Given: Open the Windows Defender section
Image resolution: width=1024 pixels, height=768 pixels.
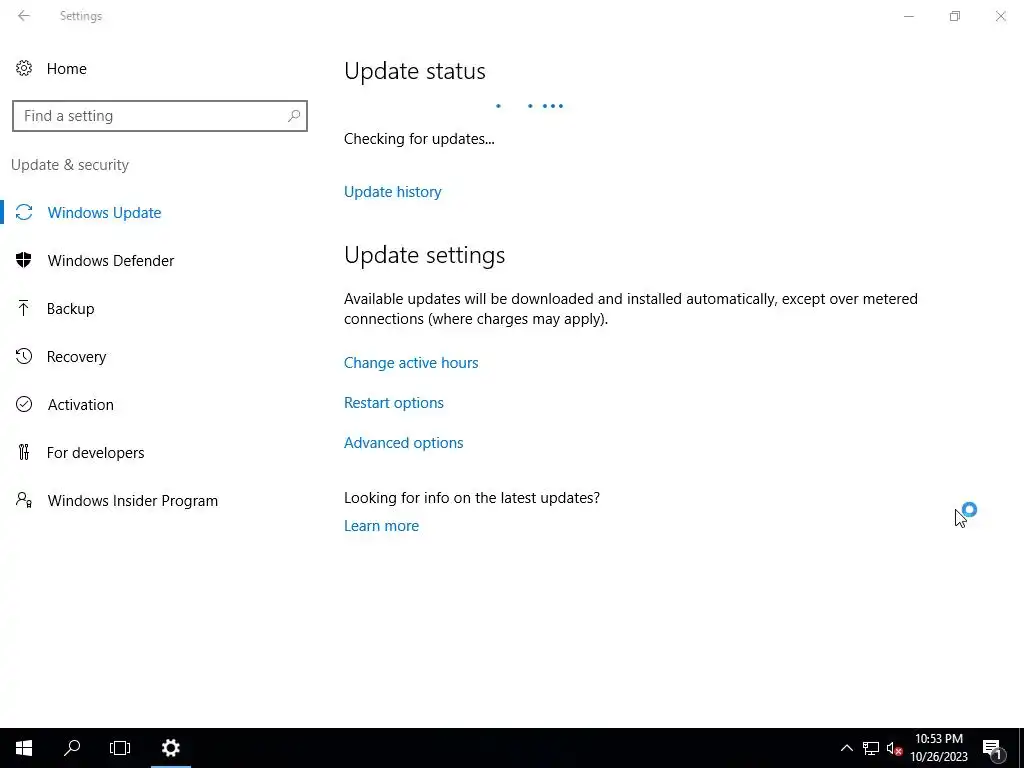Looking at the screenshot, I should [x=110, y=261].
